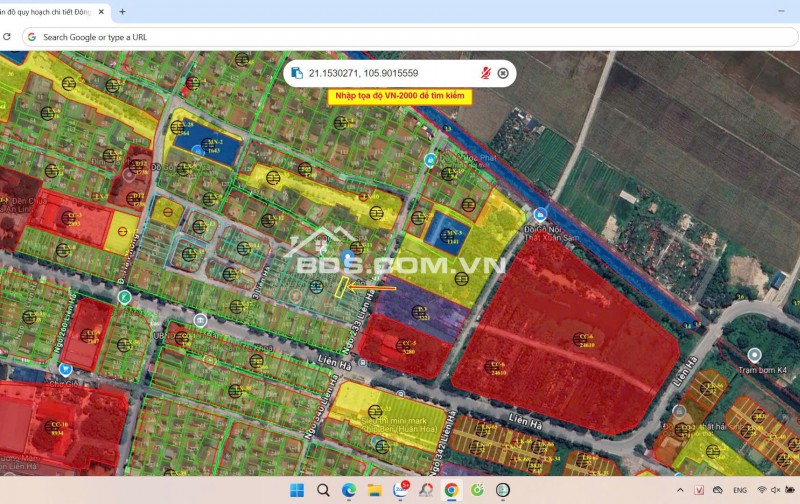Click the 'Đồ Gỗ Nội Thất Xuân Sâm' label
This screenshot has width=800, height=504.
point(552,234)
